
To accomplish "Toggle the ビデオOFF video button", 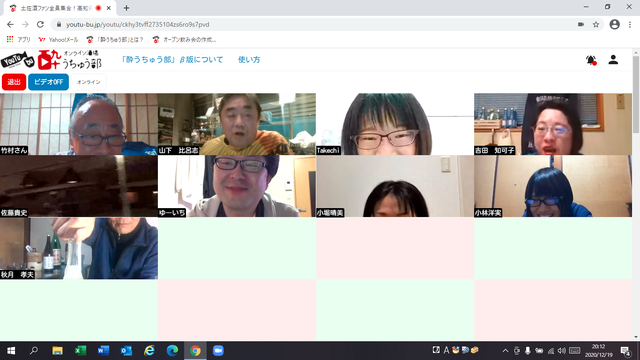I will tap(48, 82).
